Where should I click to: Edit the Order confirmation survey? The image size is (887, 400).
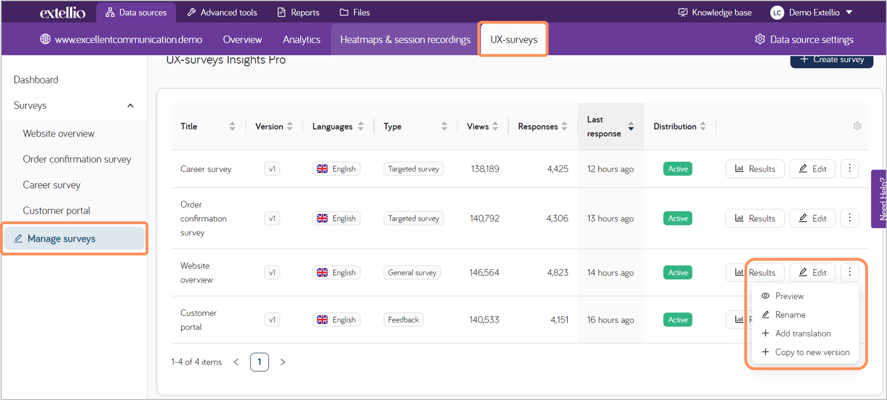point(812,218)
